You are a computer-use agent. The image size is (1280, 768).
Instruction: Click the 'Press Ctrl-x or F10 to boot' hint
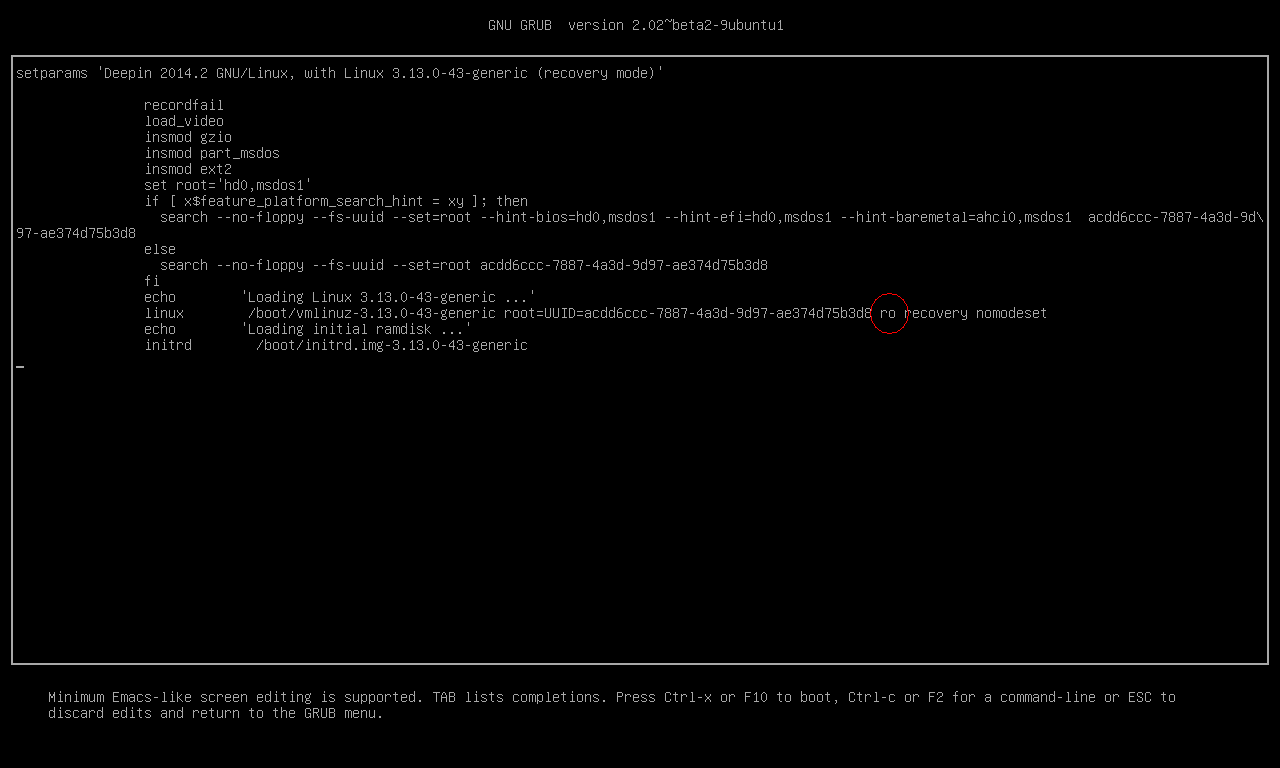pyautogui.click(x=724, y=697)
